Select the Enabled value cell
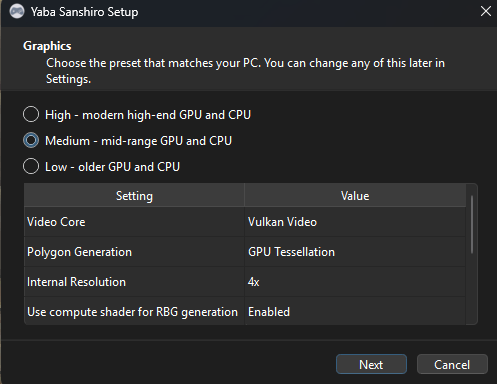The image size is (497, 384). (x=355, y=311)
